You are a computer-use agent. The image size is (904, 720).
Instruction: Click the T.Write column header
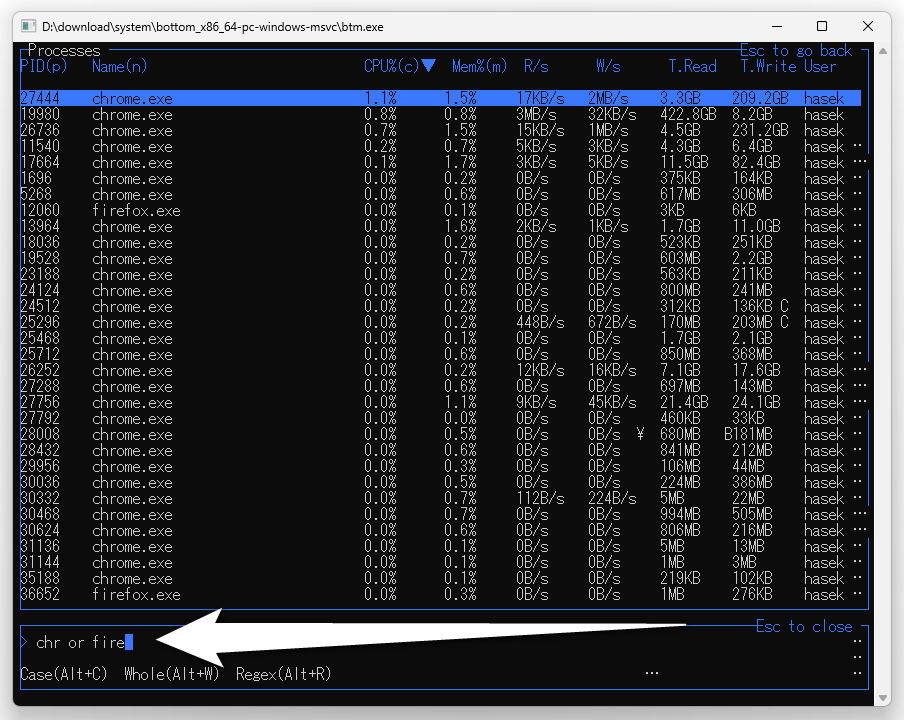pos(769,66)
